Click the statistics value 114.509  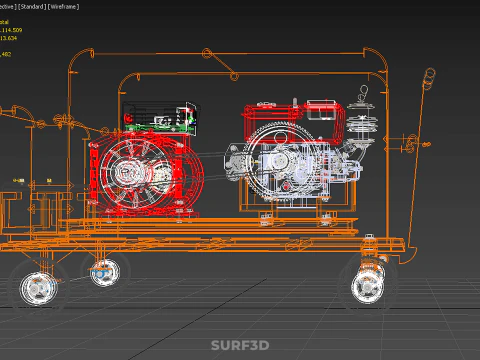[11, 30]
